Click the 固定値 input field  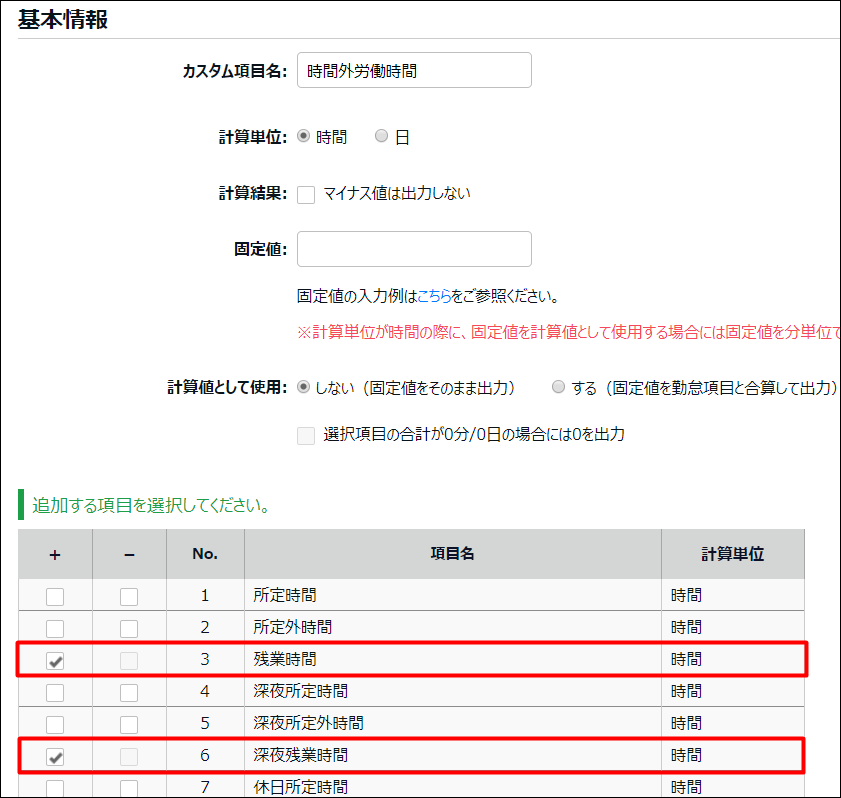pos(414,248)
